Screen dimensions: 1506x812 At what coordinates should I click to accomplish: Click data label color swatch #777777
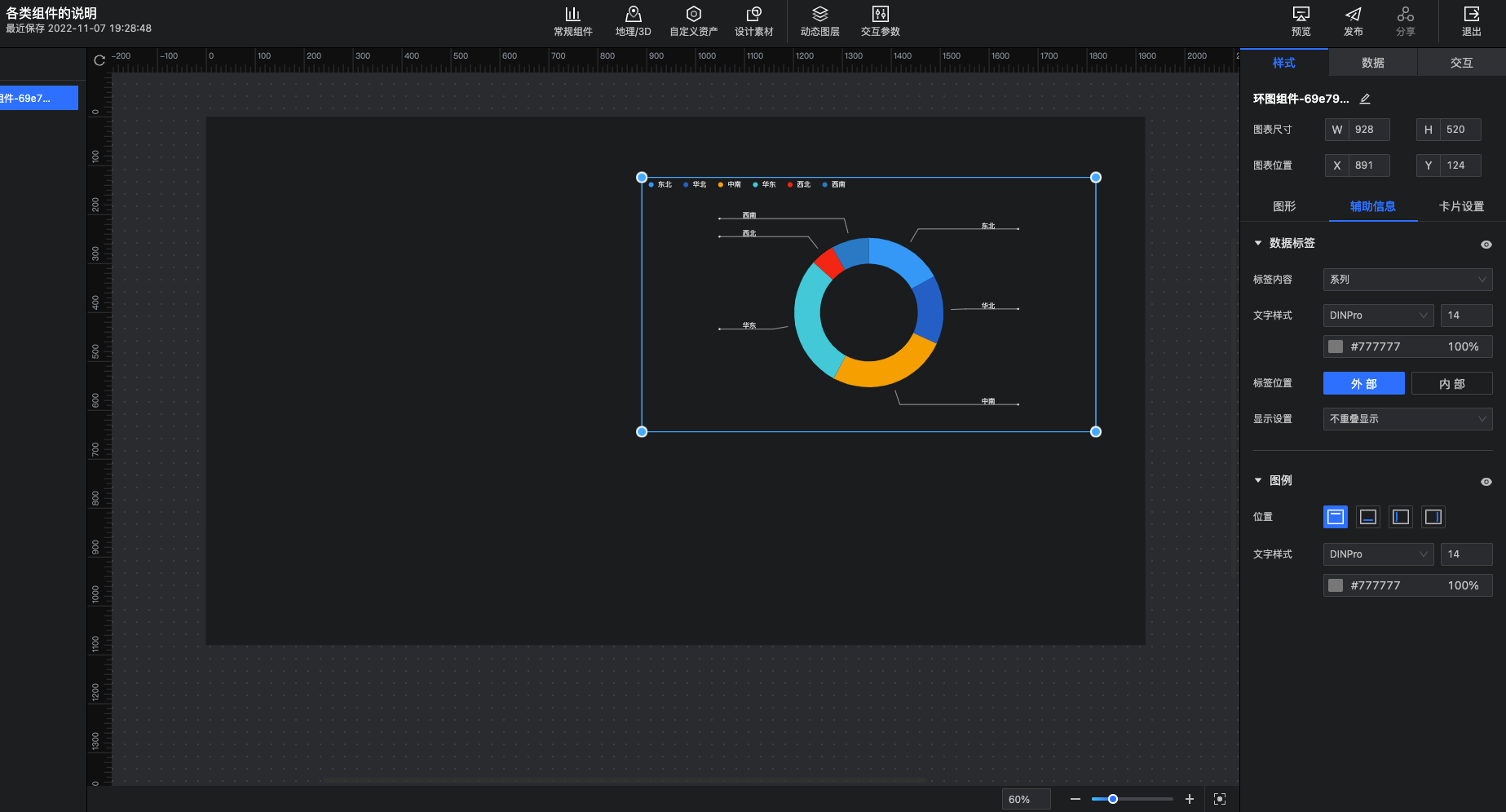pyautogui.click(x=1336, y=346)
